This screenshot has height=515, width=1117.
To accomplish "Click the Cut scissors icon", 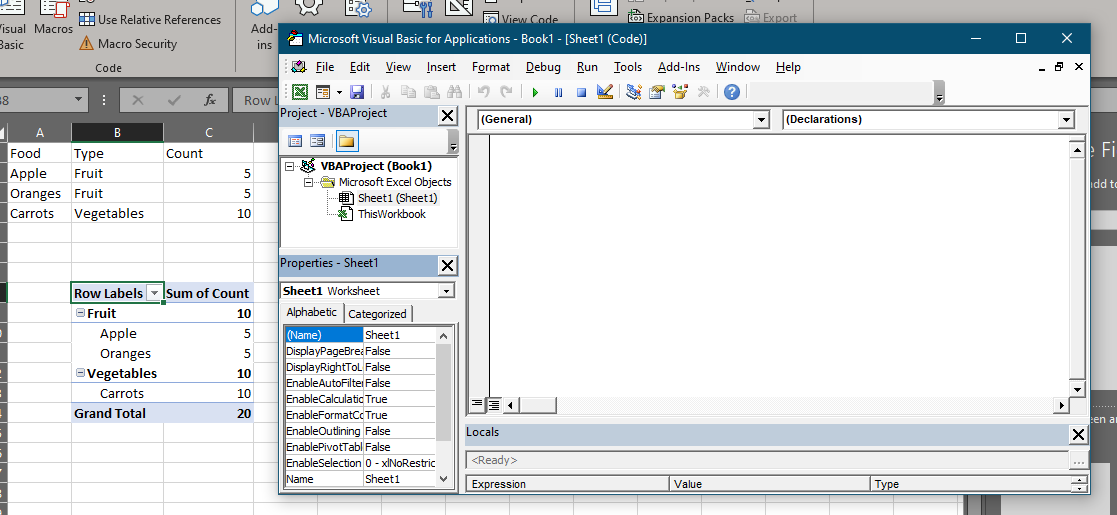I will [385, 92].
